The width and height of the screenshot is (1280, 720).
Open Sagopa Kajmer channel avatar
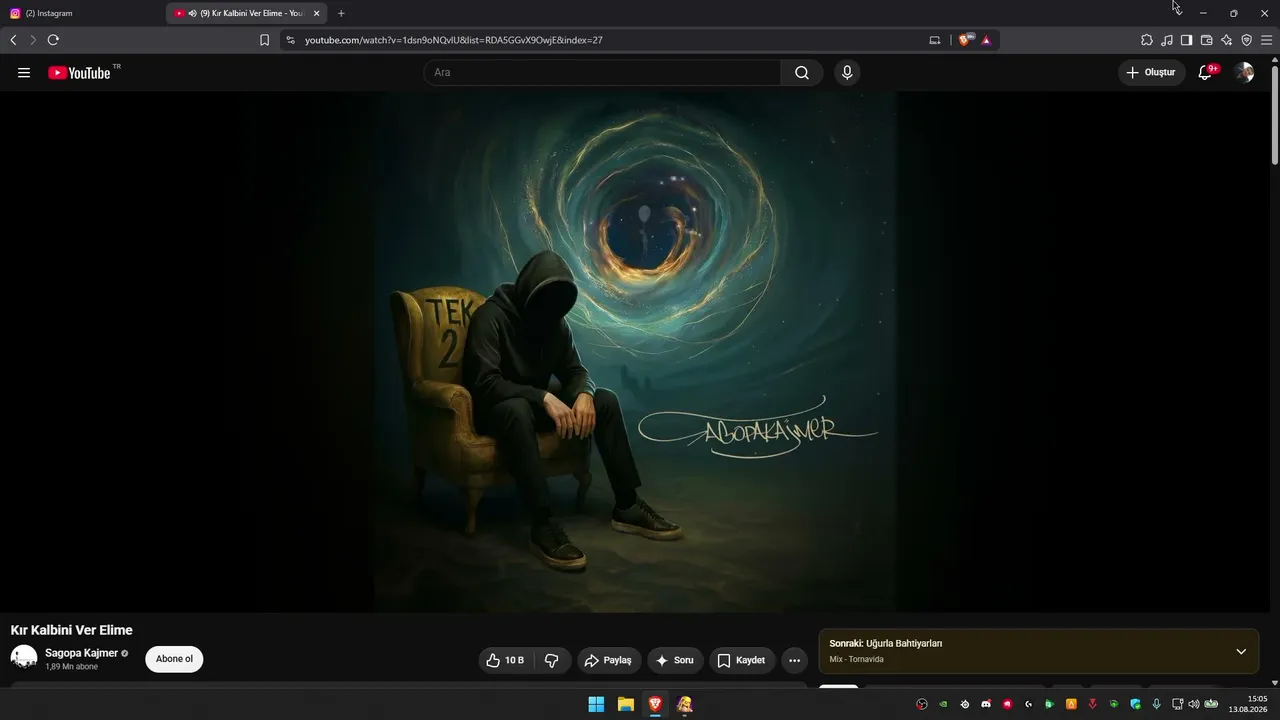24,658
